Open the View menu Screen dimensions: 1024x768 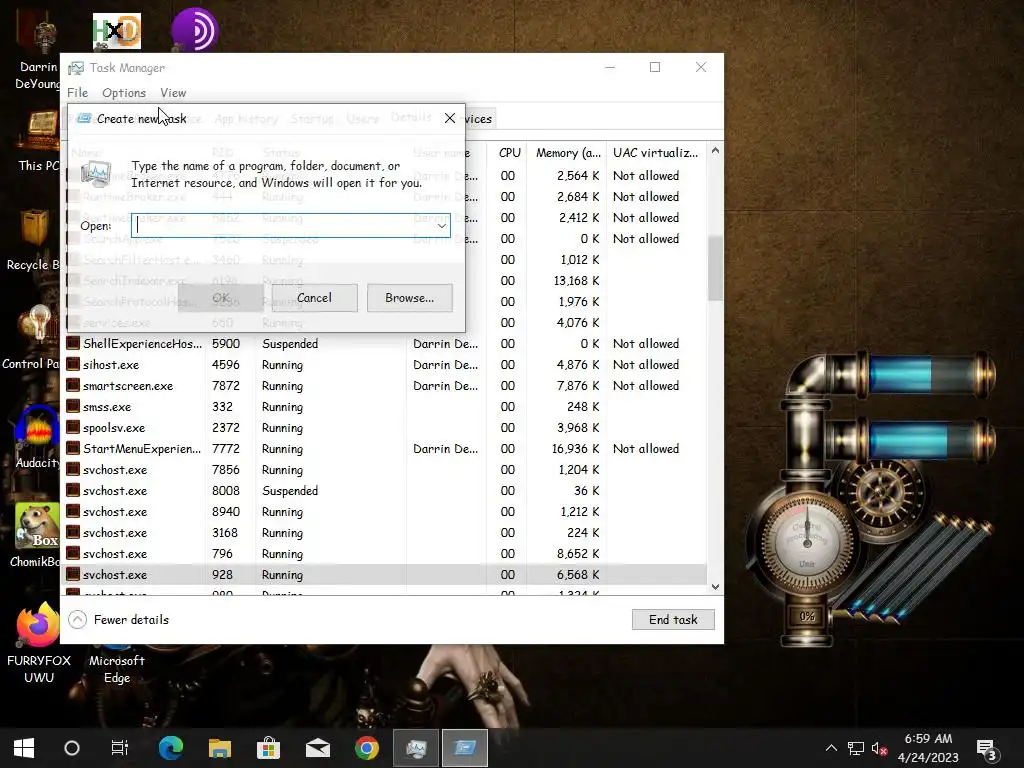click(173, 93)
